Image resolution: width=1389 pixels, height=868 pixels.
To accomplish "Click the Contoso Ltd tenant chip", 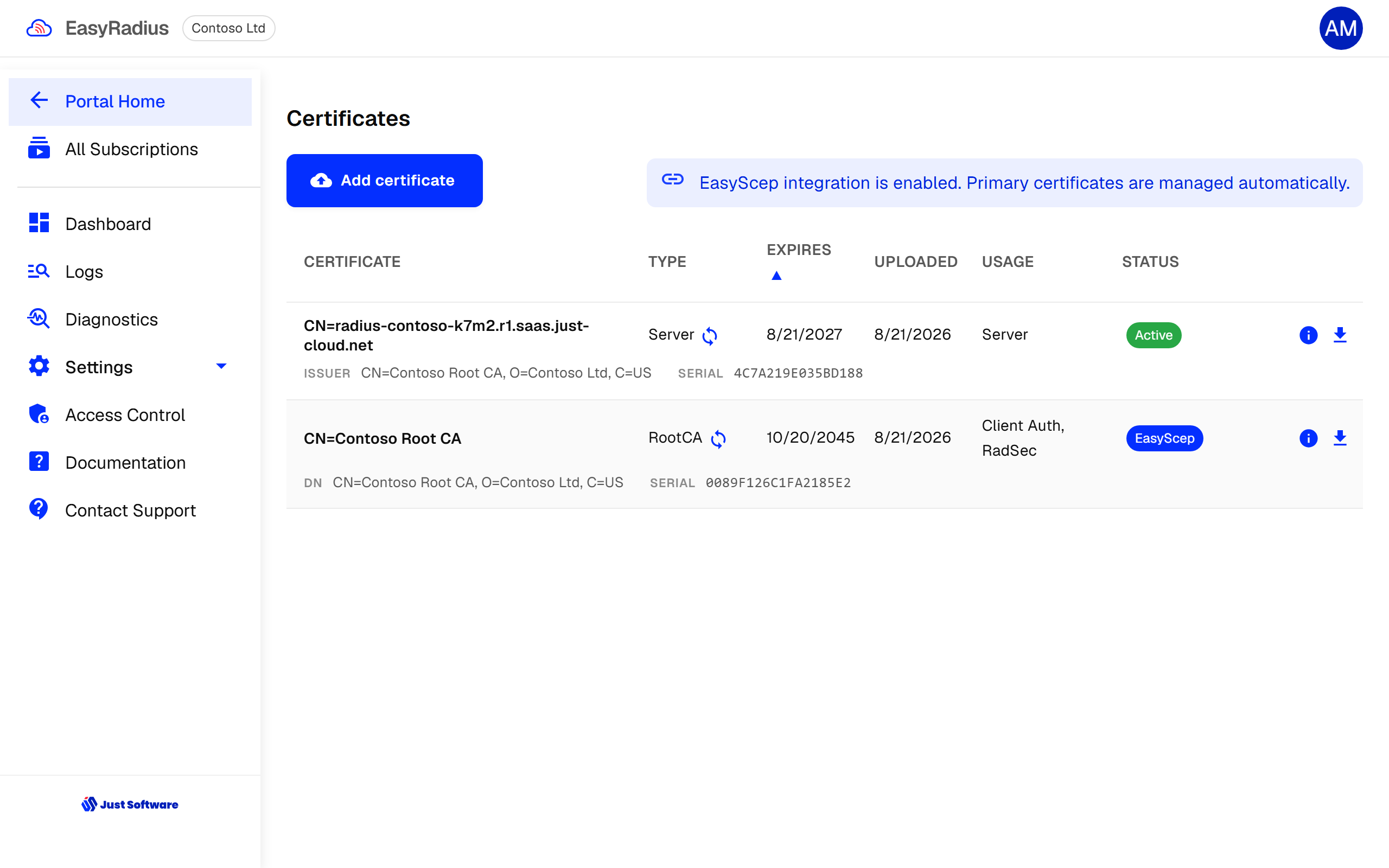I will point(228,28).
